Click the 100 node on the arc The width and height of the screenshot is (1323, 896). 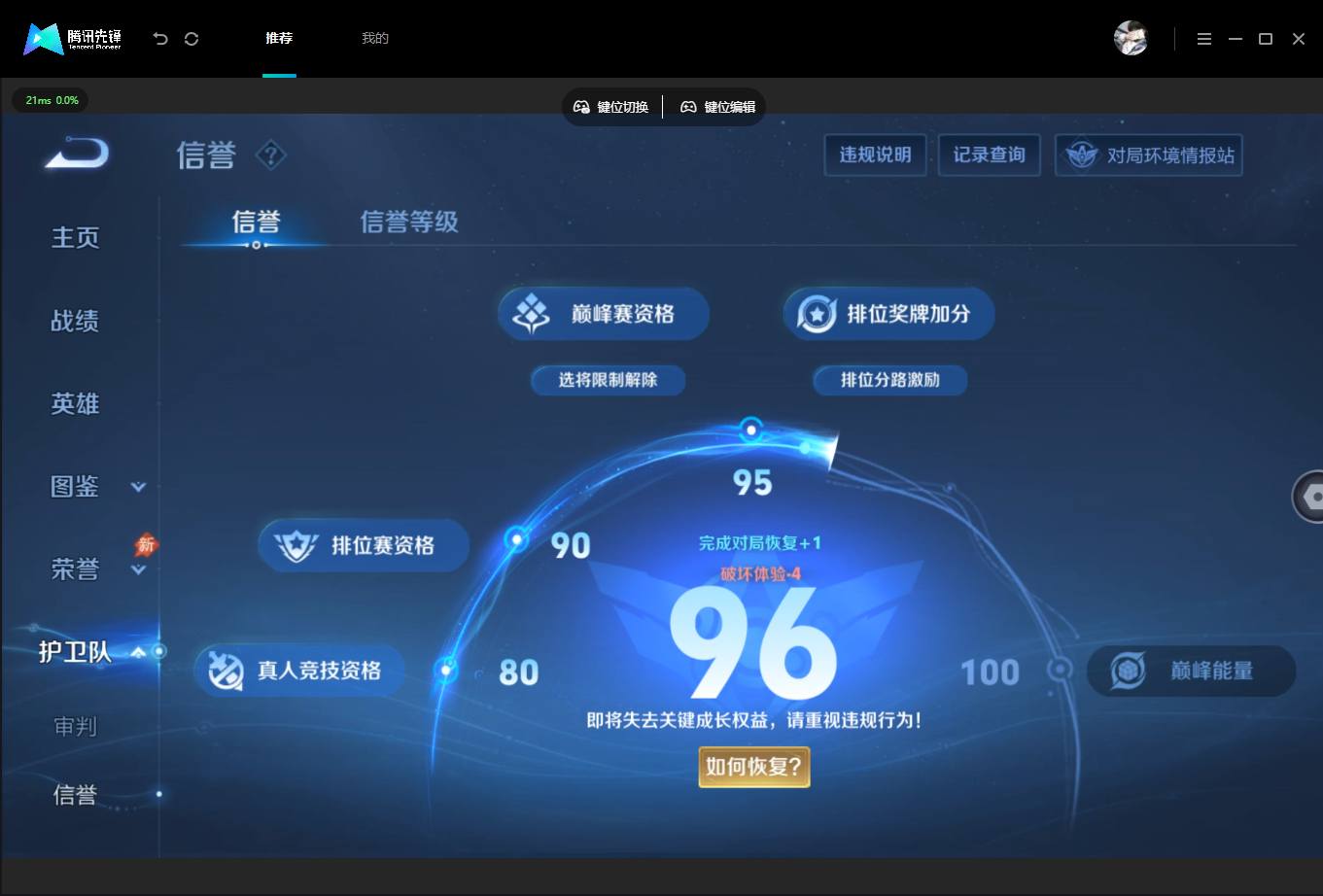1060,670
